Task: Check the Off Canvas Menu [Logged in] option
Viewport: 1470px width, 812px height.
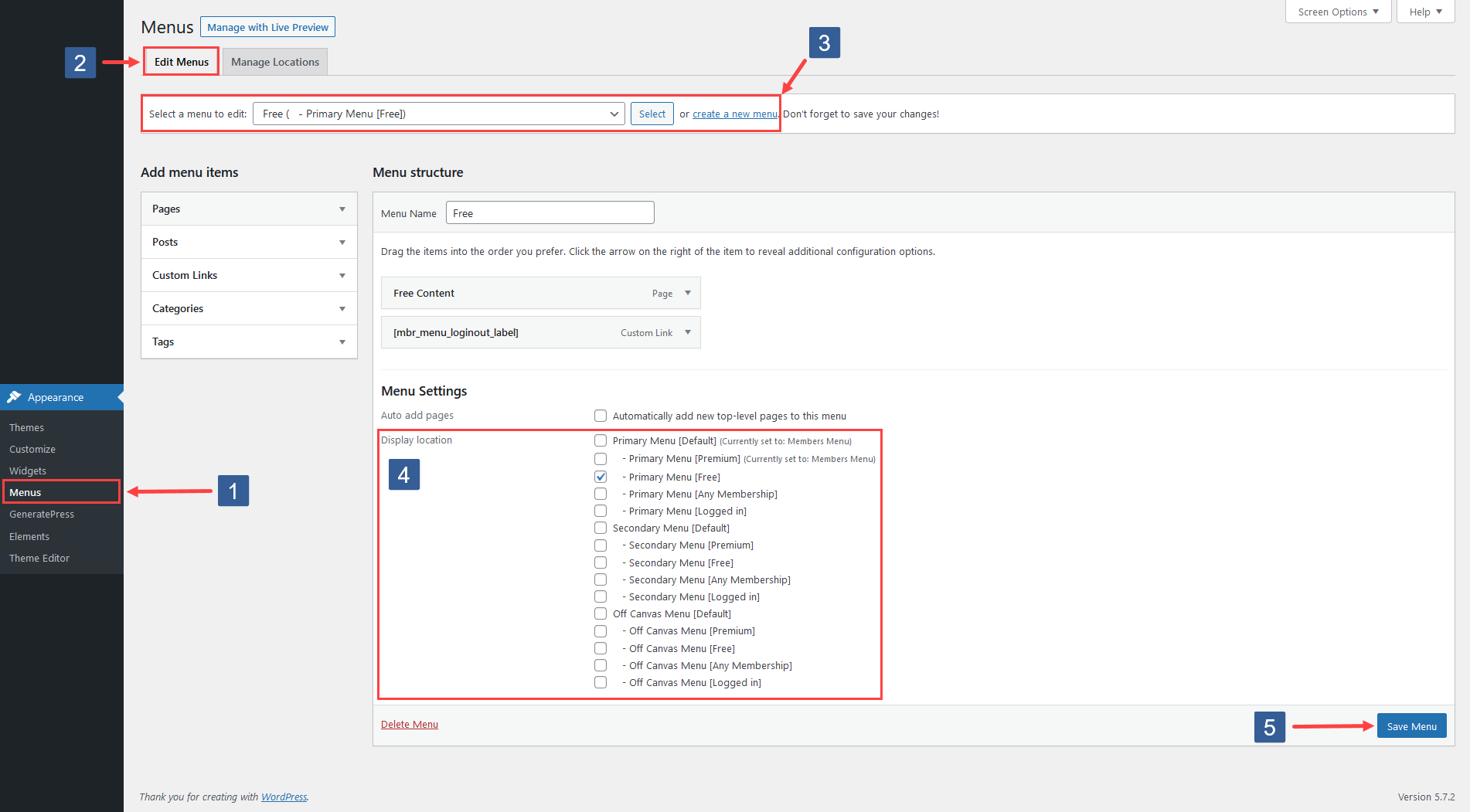Action: tap(601, 682)
